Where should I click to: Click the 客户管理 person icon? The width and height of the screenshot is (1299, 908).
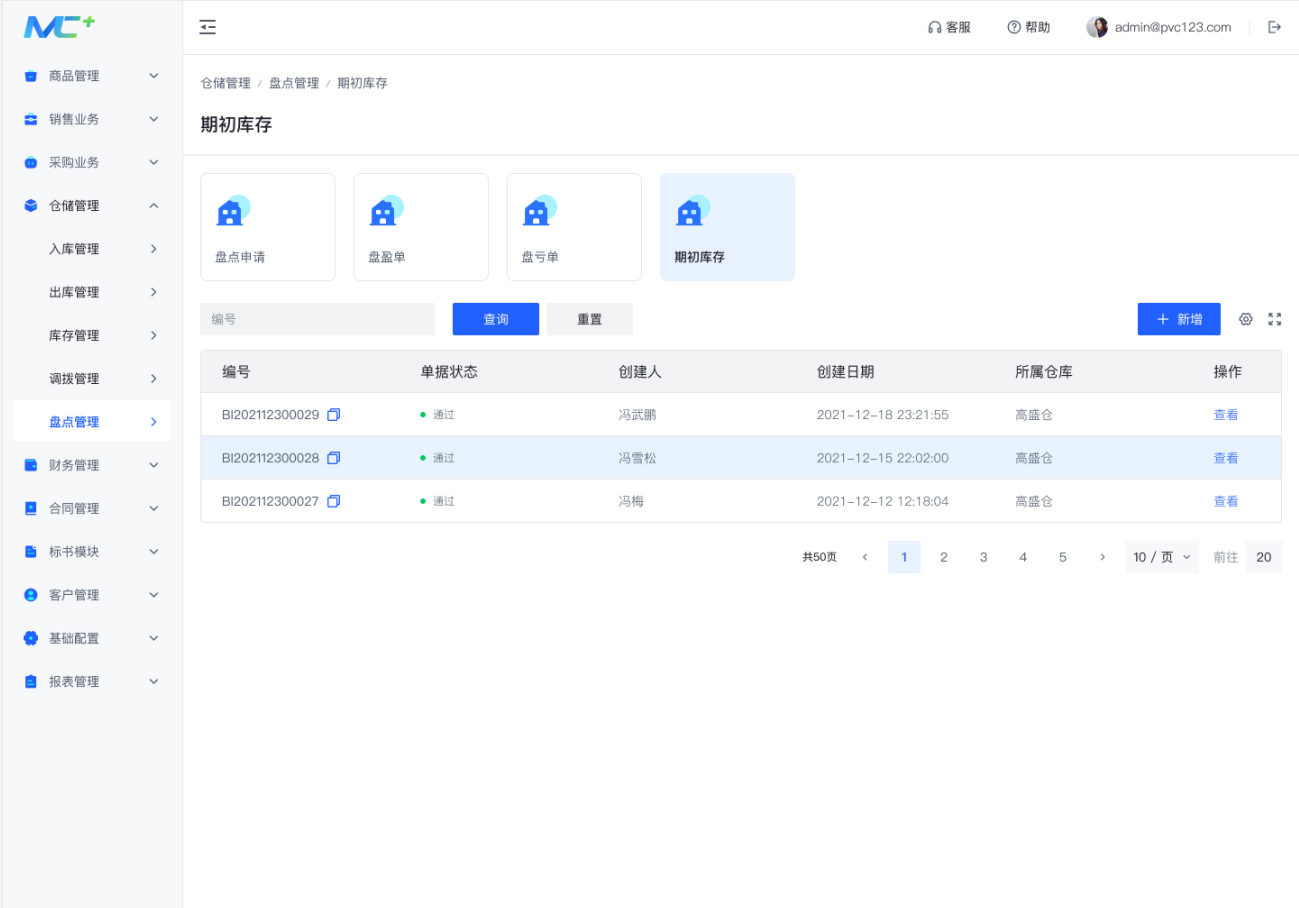[30, 595]
